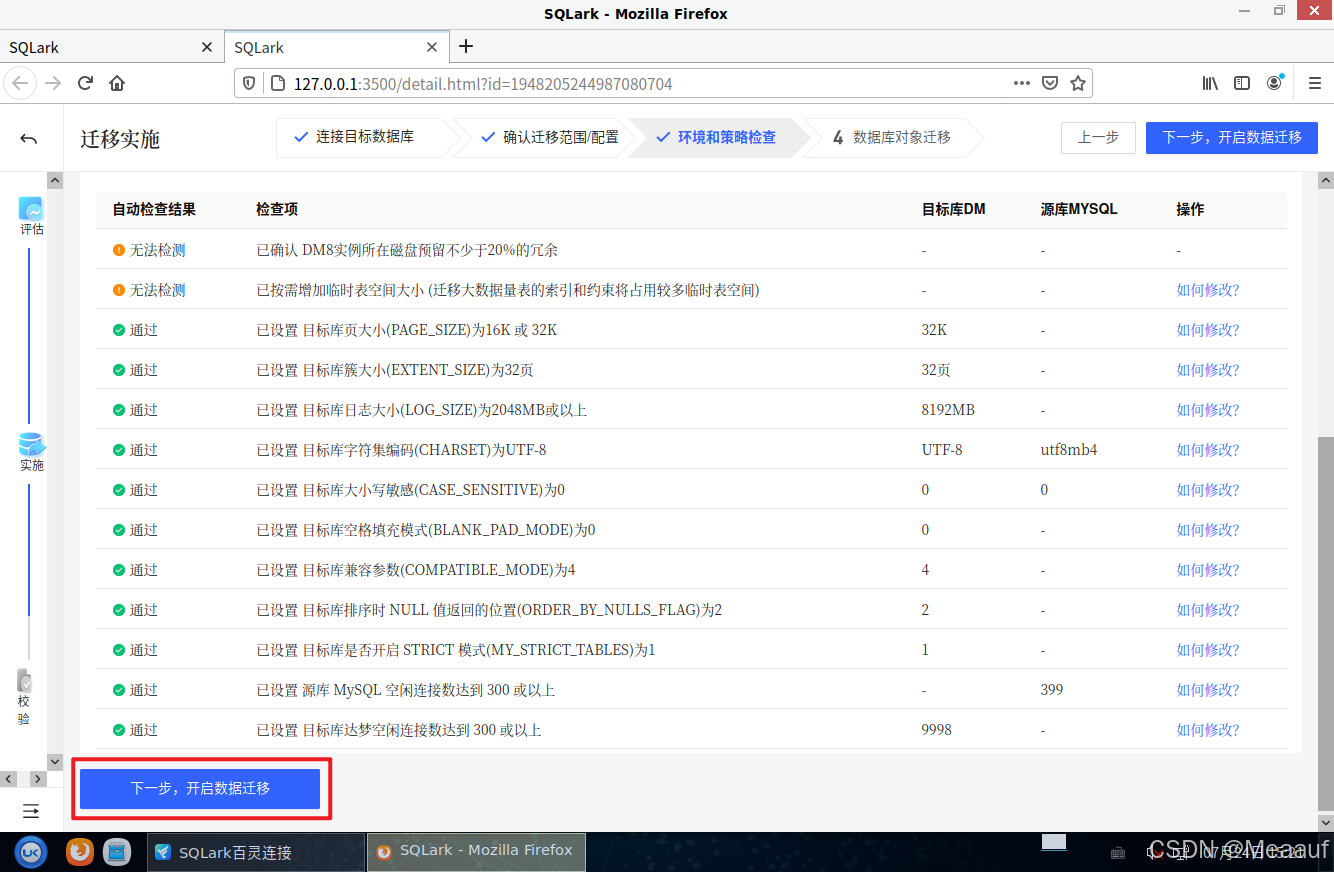The height and width of the screenshot is (872, 1334).
Task: Click the page scrollbar down arrow
Action: pos(1326,822)
